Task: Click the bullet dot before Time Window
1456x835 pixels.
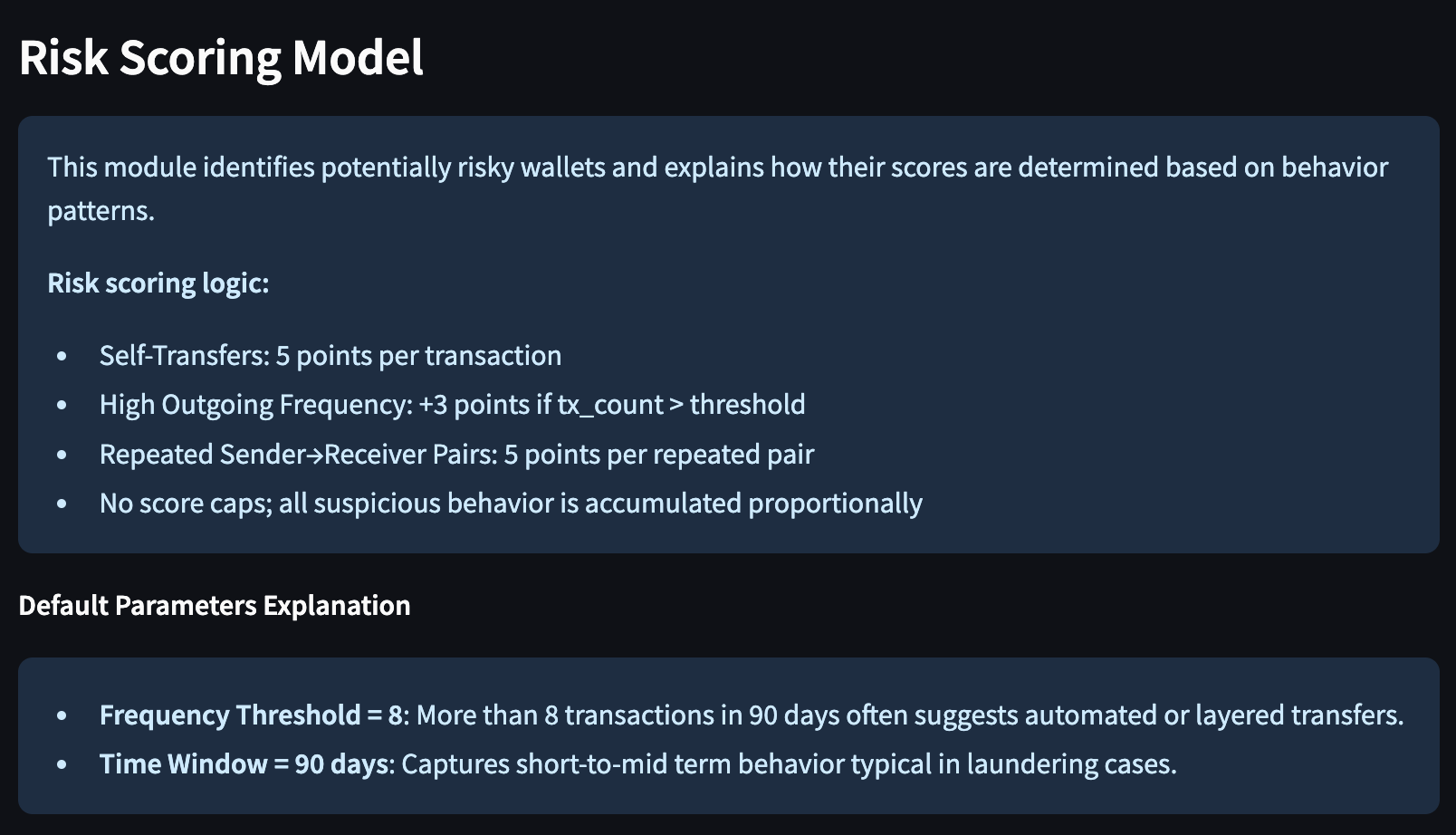Action: pyautogui.click(x=62, y=765)
